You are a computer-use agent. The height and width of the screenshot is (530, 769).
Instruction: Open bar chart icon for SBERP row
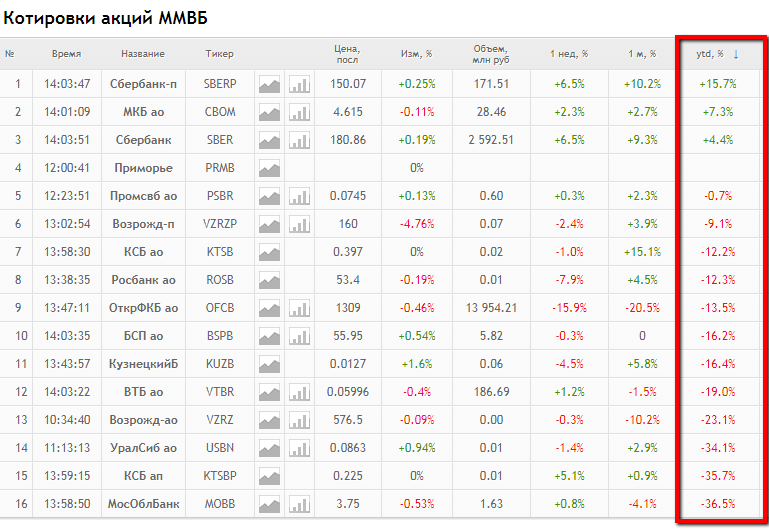299,84
